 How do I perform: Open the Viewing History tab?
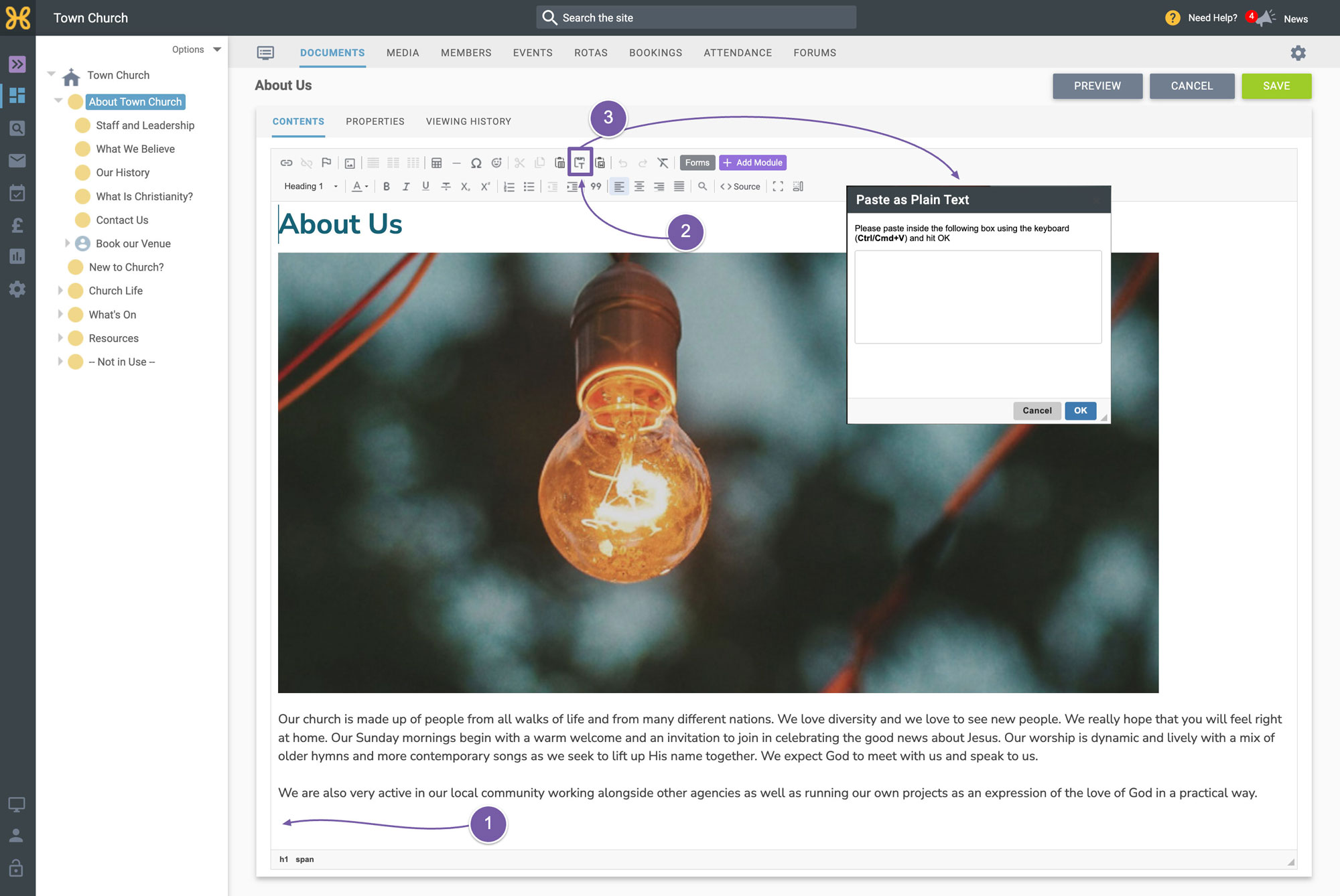(x=468, y=121)
